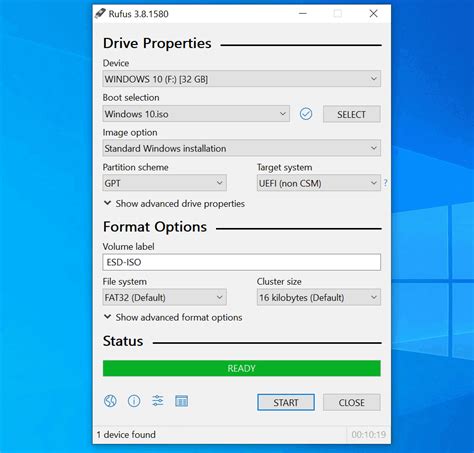Open the File system dropdown

point(164,297)
